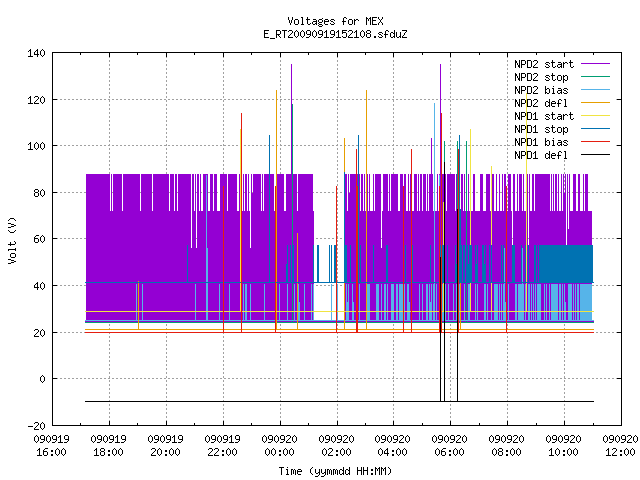Select the E_RT20090919152108.sfduZ filename subtitle
The image size is (640, 480).
(335, 34)
